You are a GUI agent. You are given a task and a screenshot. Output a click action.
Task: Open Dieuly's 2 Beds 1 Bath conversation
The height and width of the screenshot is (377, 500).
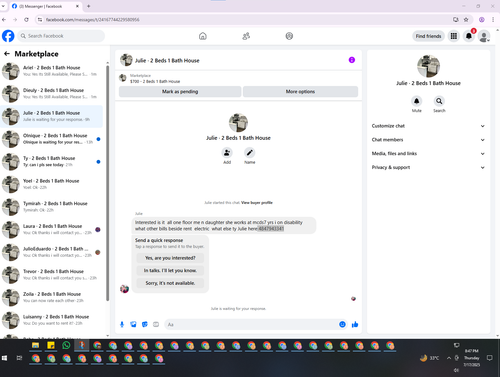(52, 94)
